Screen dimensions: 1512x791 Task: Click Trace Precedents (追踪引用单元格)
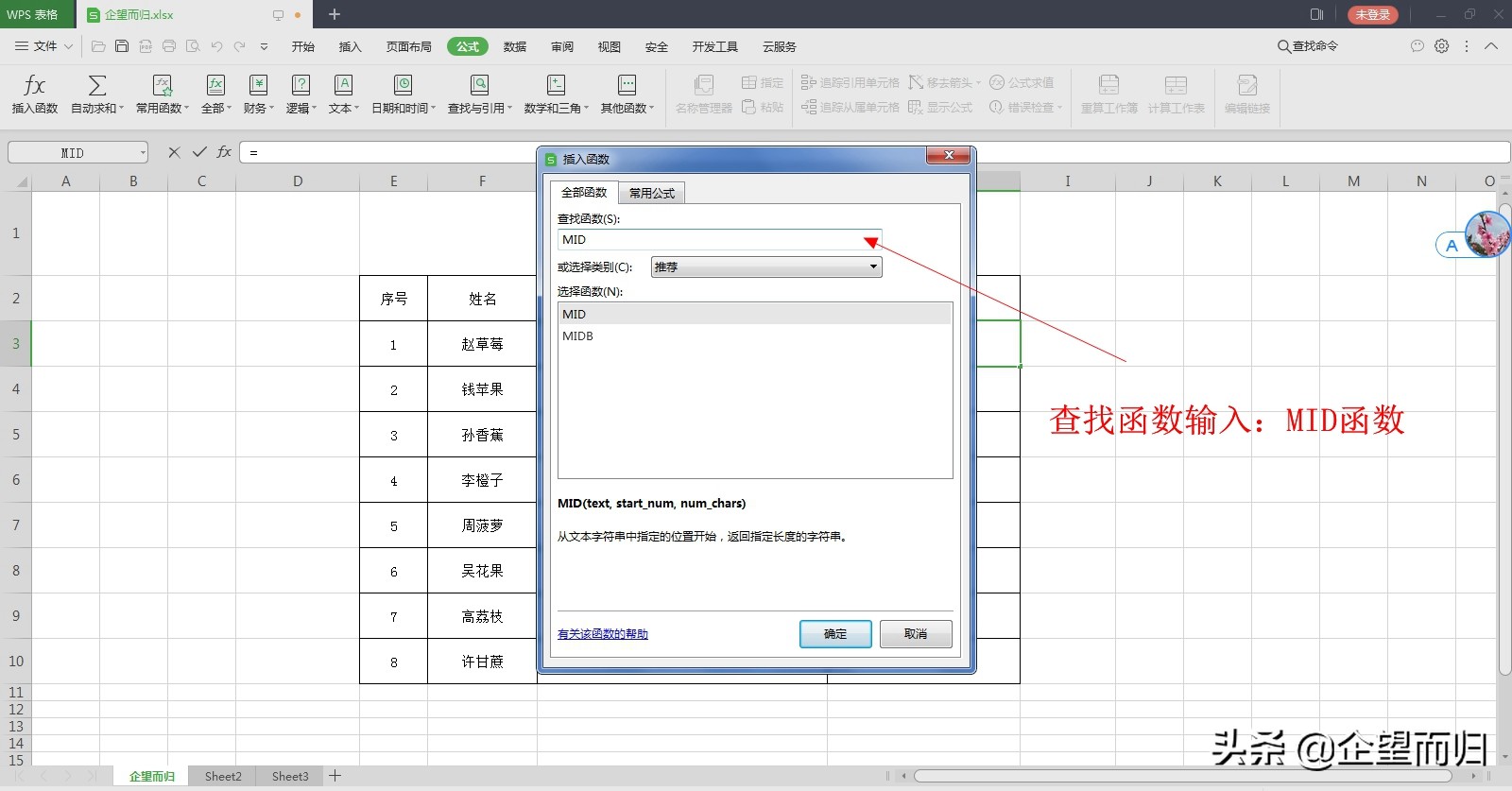point(850,83)
